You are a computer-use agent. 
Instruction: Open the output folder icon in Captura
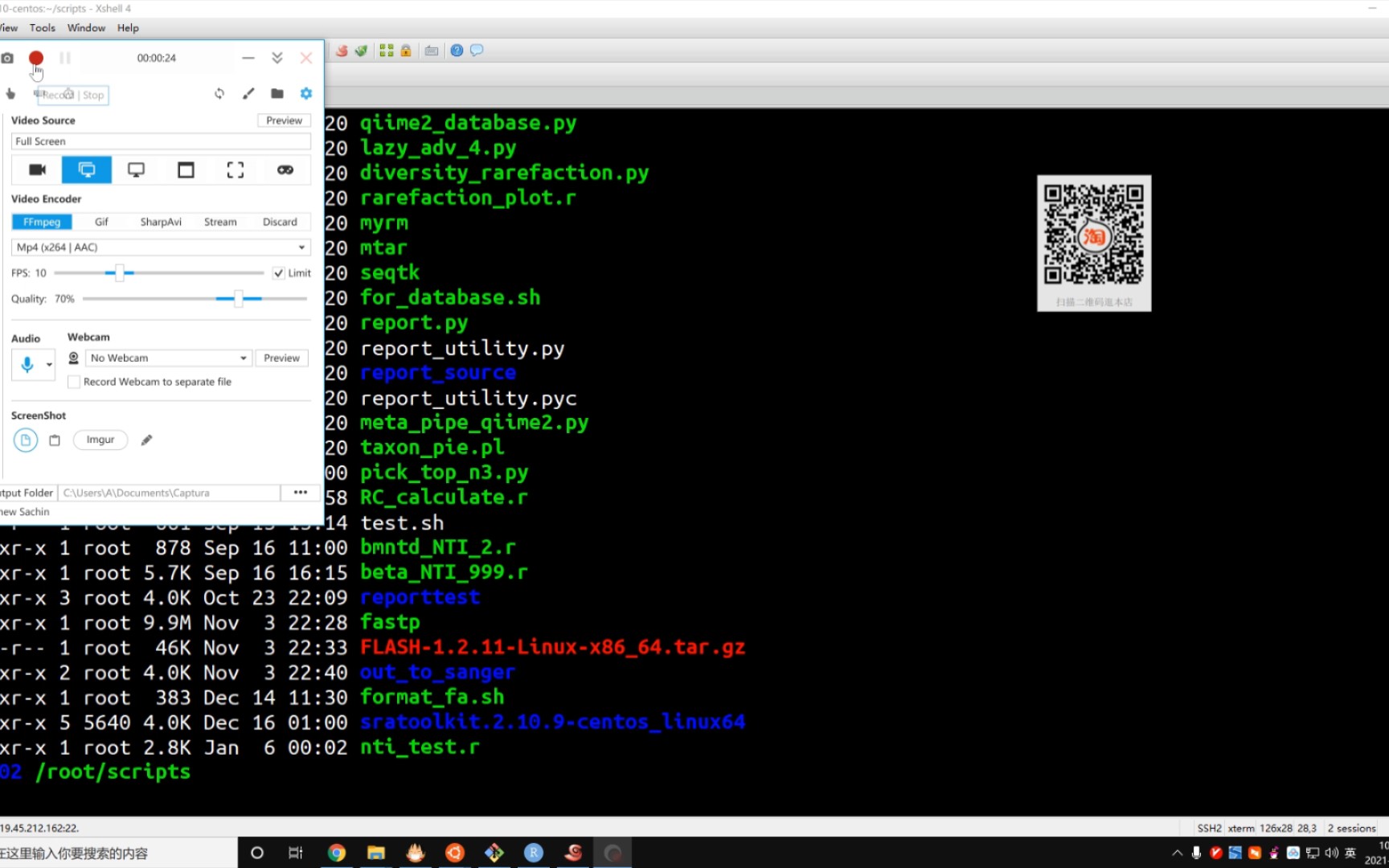pos(277,93)
